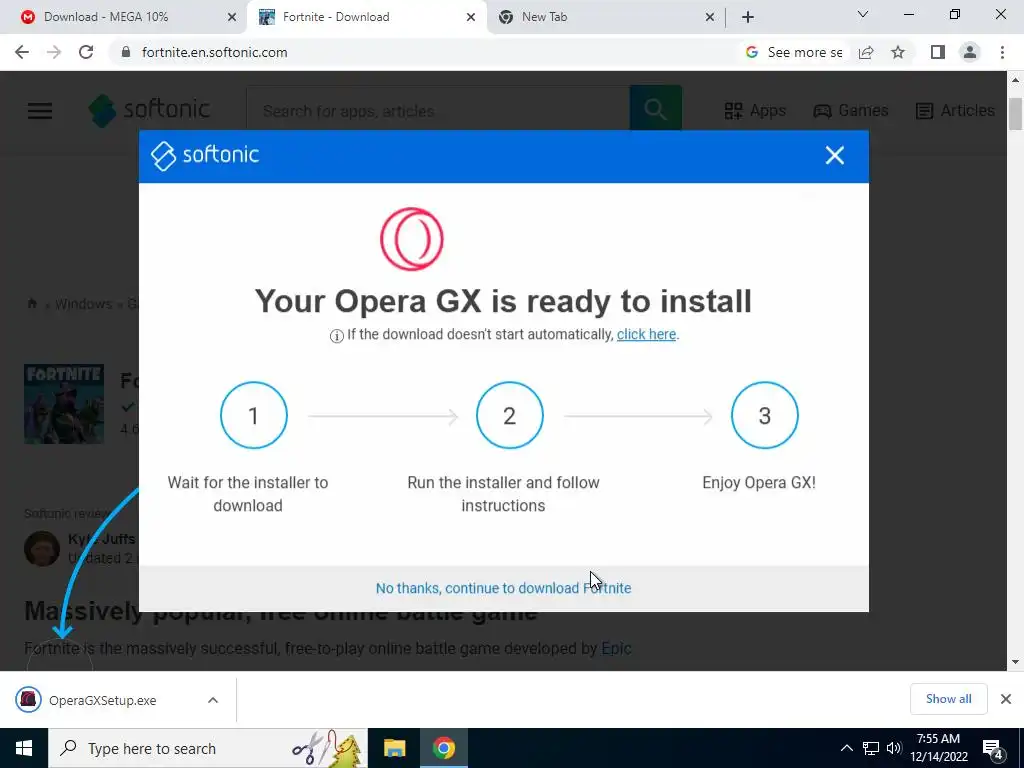1024x768 pixels.
Task: Click the Chrome taskbar icon
Action: click(x=443, y=748)
